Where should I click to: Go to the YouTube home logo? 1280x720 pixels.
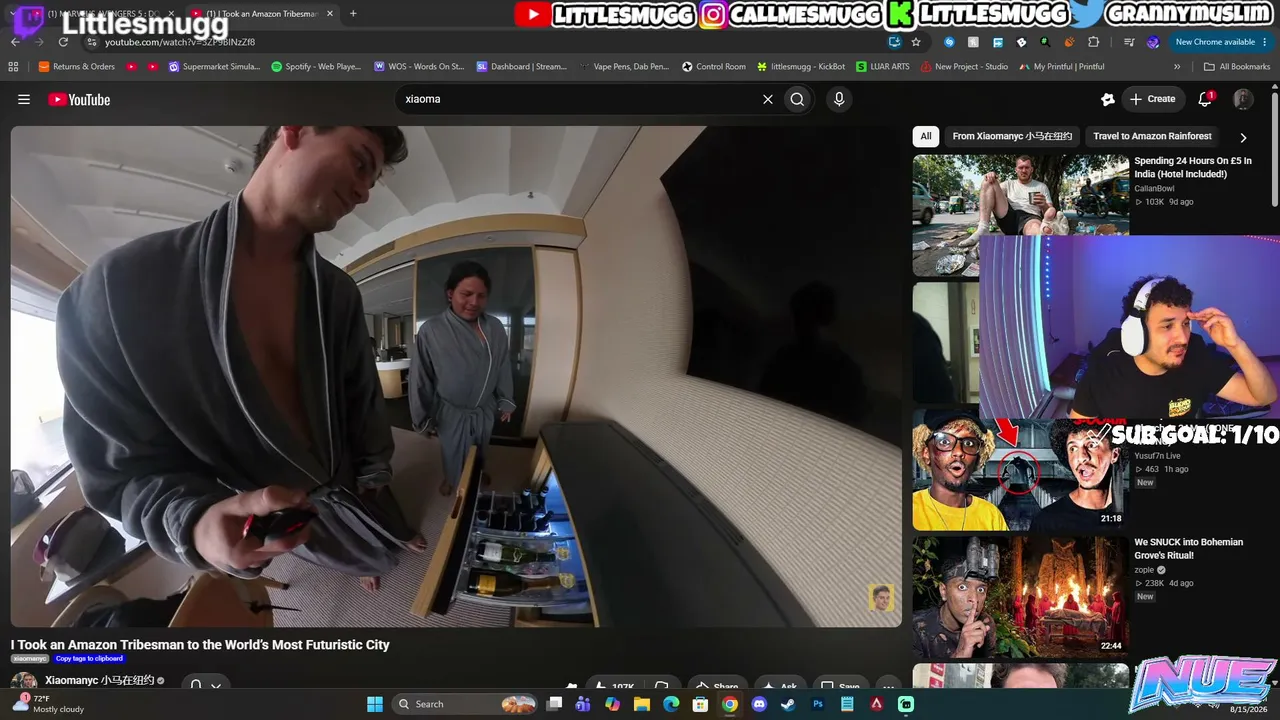click(x=79, y=99)
